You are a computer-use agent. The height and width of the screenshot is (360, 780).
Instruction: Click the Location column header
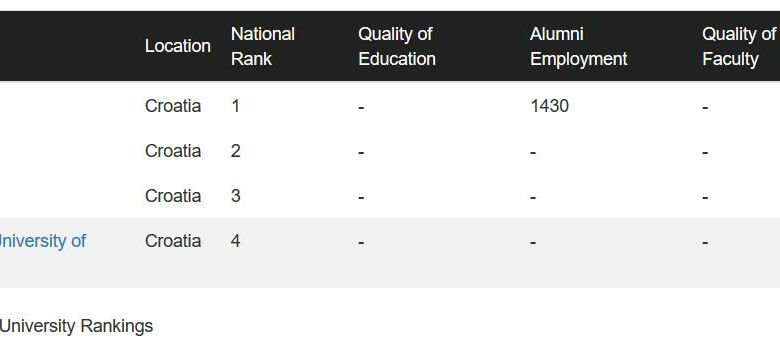pyautogui.click(x=178, y=46)
